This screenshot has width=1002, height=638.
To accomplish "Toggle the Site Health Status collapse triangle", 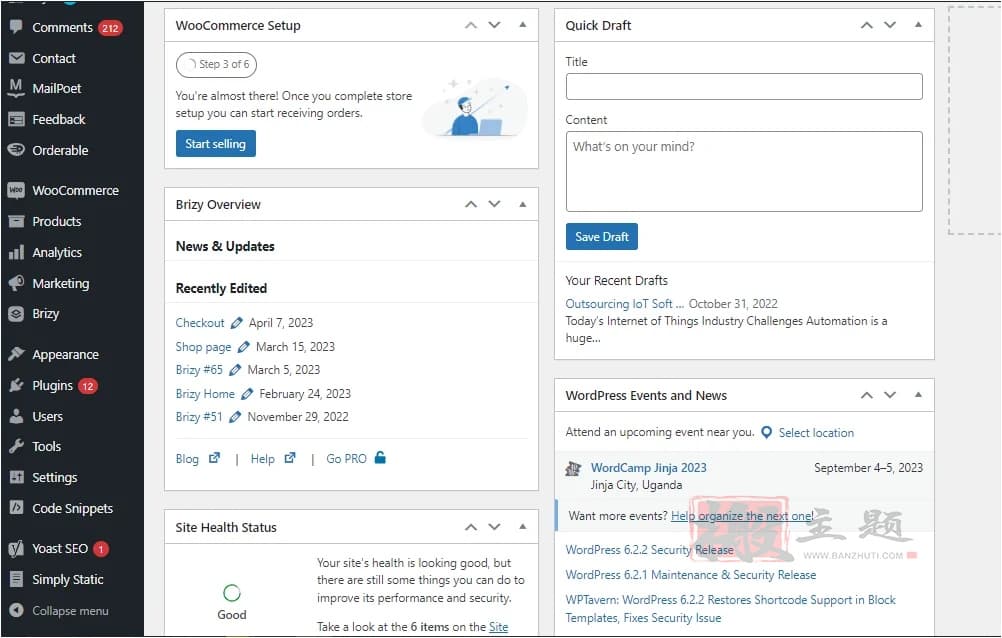I will tap(523, 527).
